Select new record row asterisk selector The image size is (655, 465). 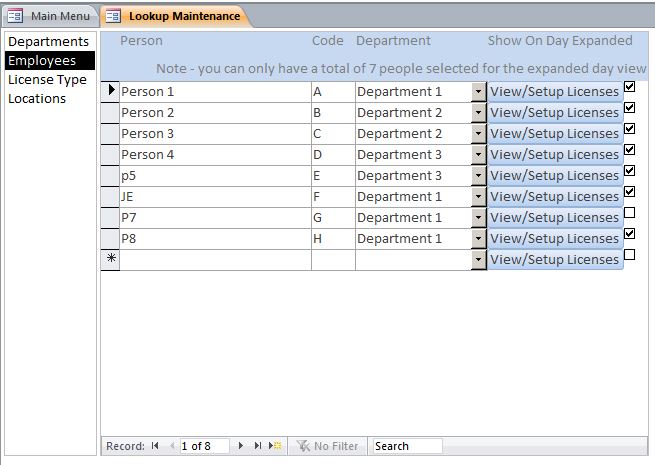(x=110, y=259)
